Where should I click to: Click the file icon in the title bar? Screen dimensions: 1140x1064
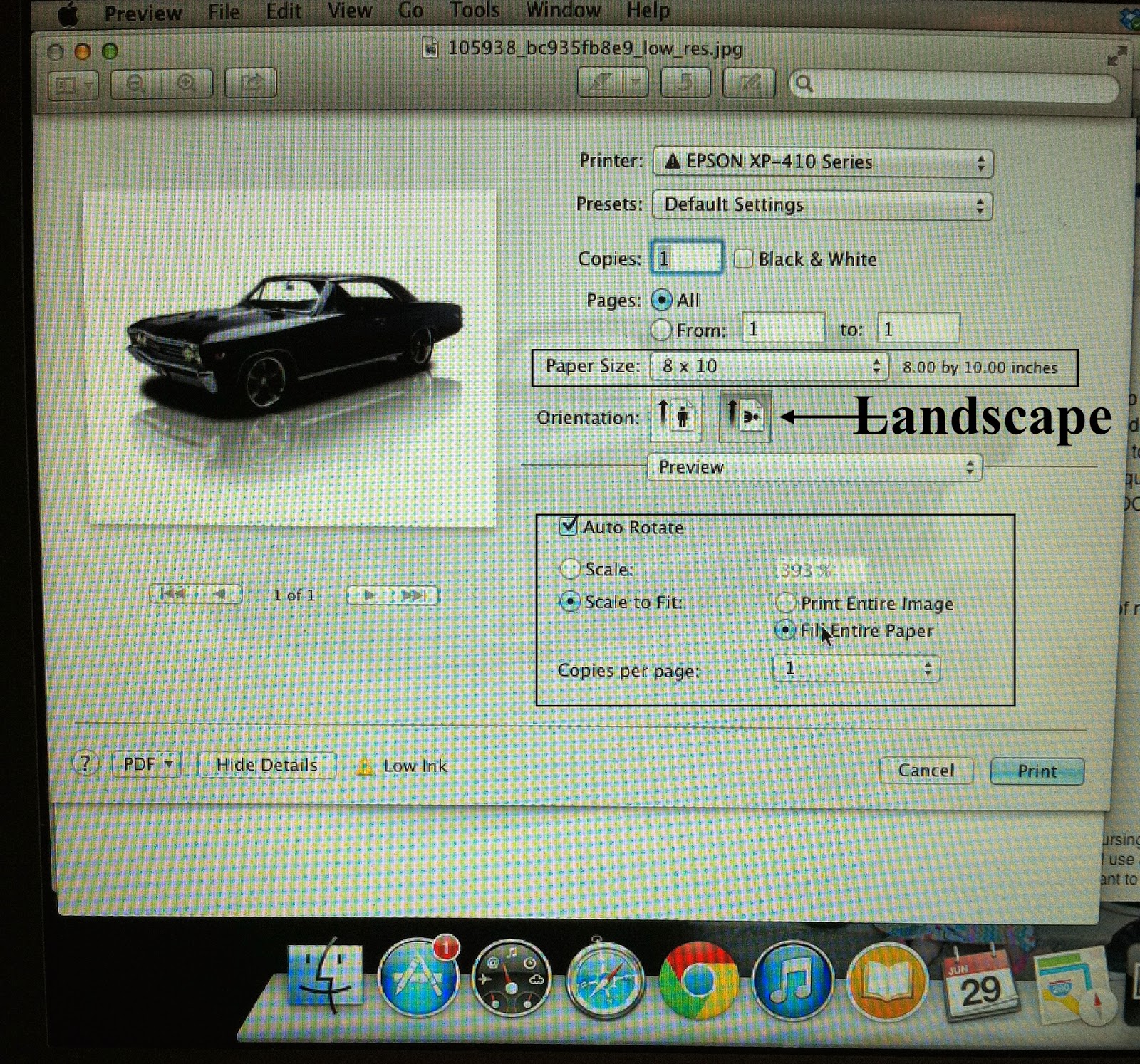pos(430,48)
